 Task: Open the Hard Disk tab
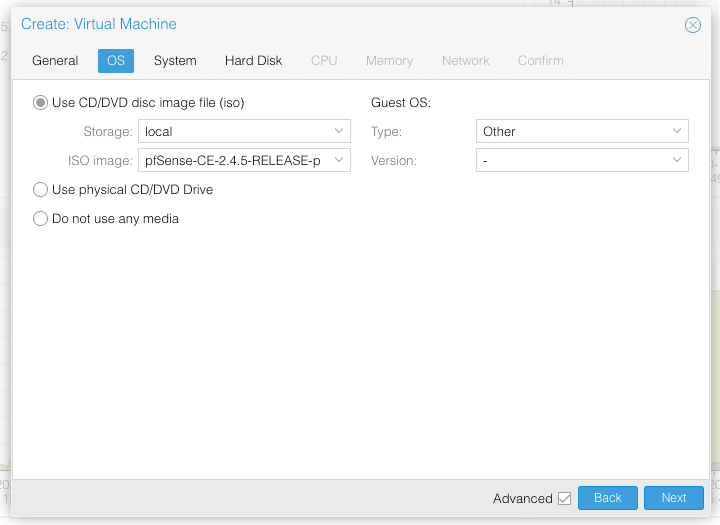pyautogui.click(x=253, y=61)
